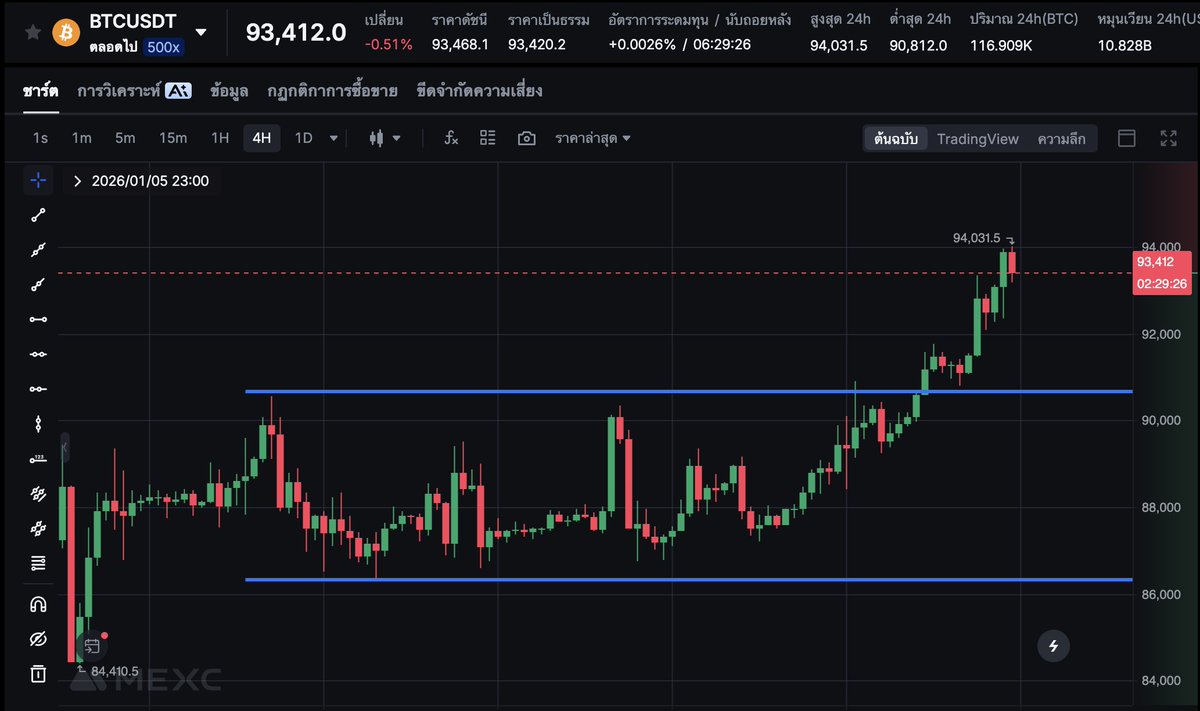
Task: Switch chart engine to TradingView
Action: point(977,139)
